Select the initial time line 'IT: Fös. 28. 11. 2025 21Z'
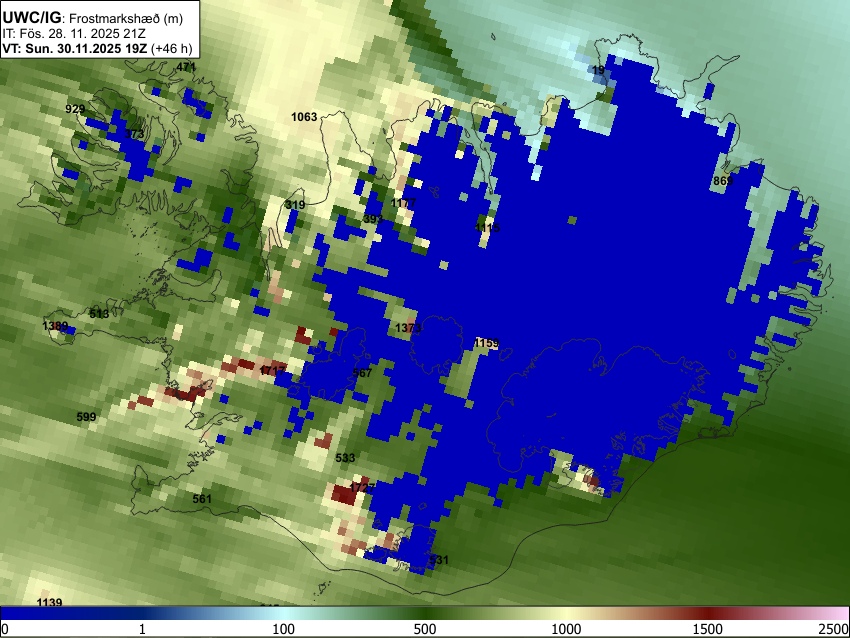 tap(74, 34)
